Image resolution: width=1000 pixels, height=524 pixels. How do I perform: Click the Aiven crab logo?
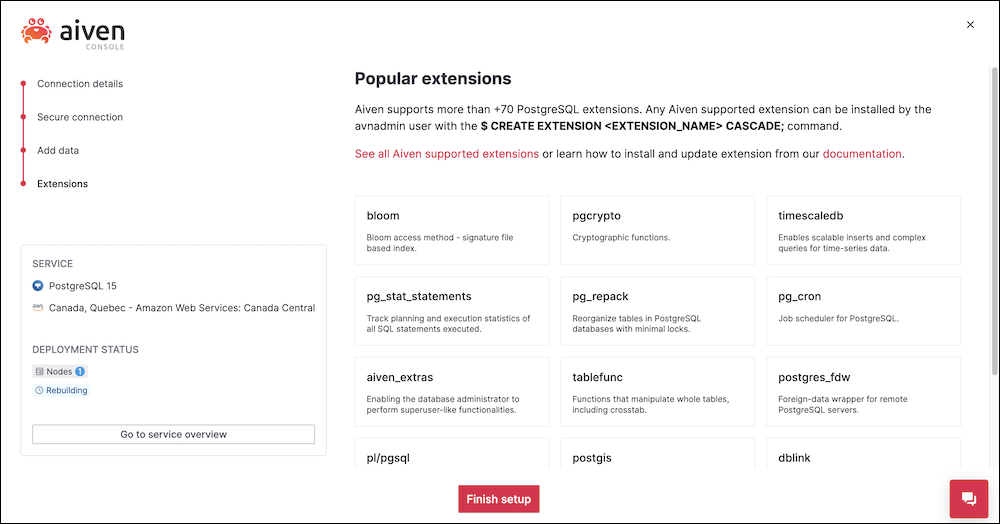[x=36, y=31]
